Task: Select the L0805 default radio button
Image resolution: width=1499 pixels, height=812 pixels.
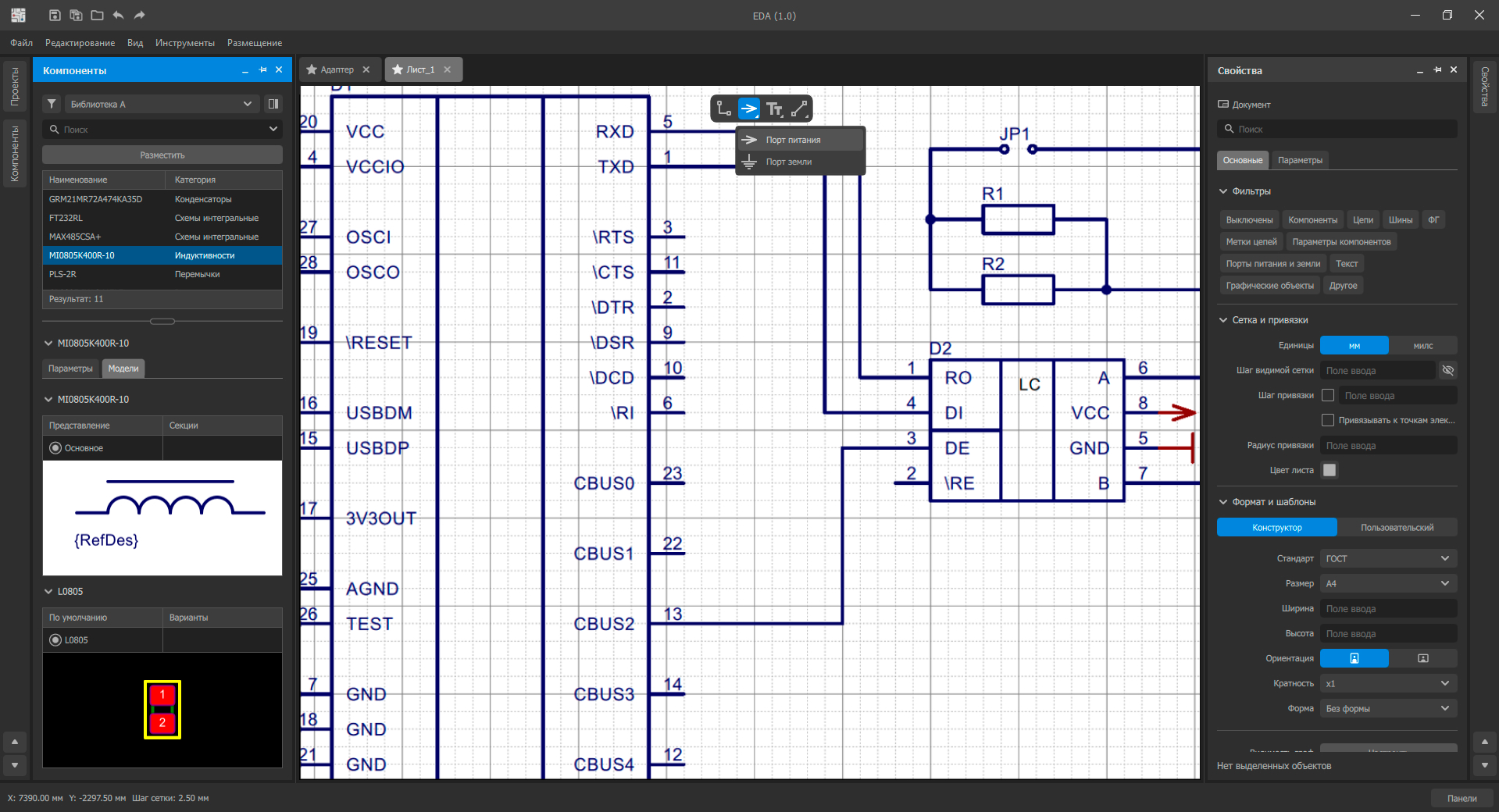Action: (55, 640)
